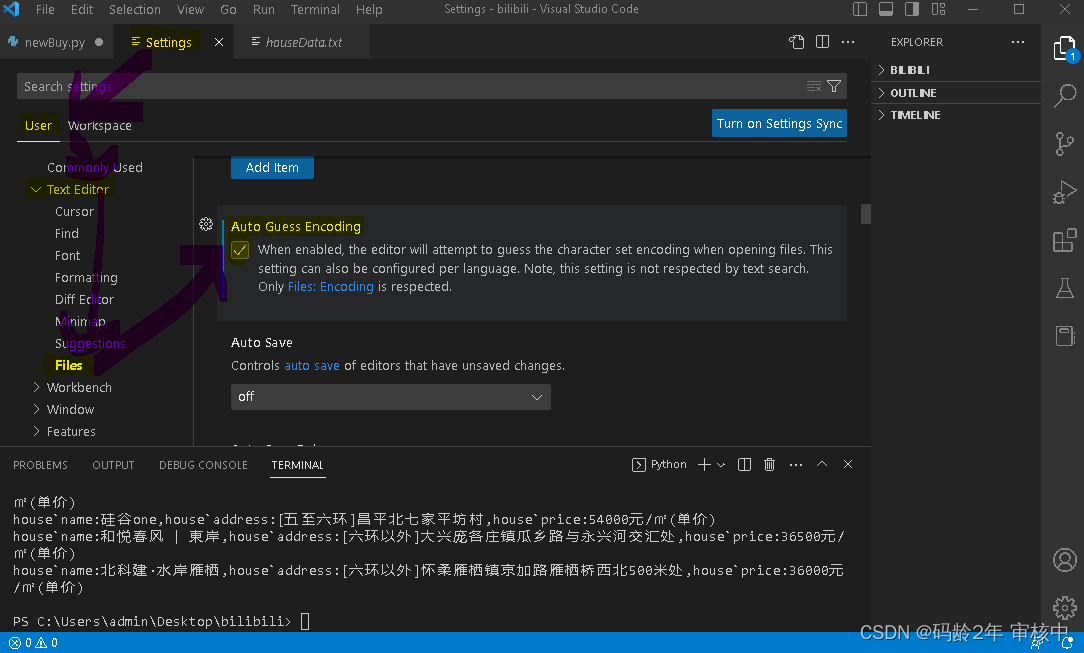Follow the auto save link
The width and height of the screenshot is (1084, 653).
click(312, 366)
